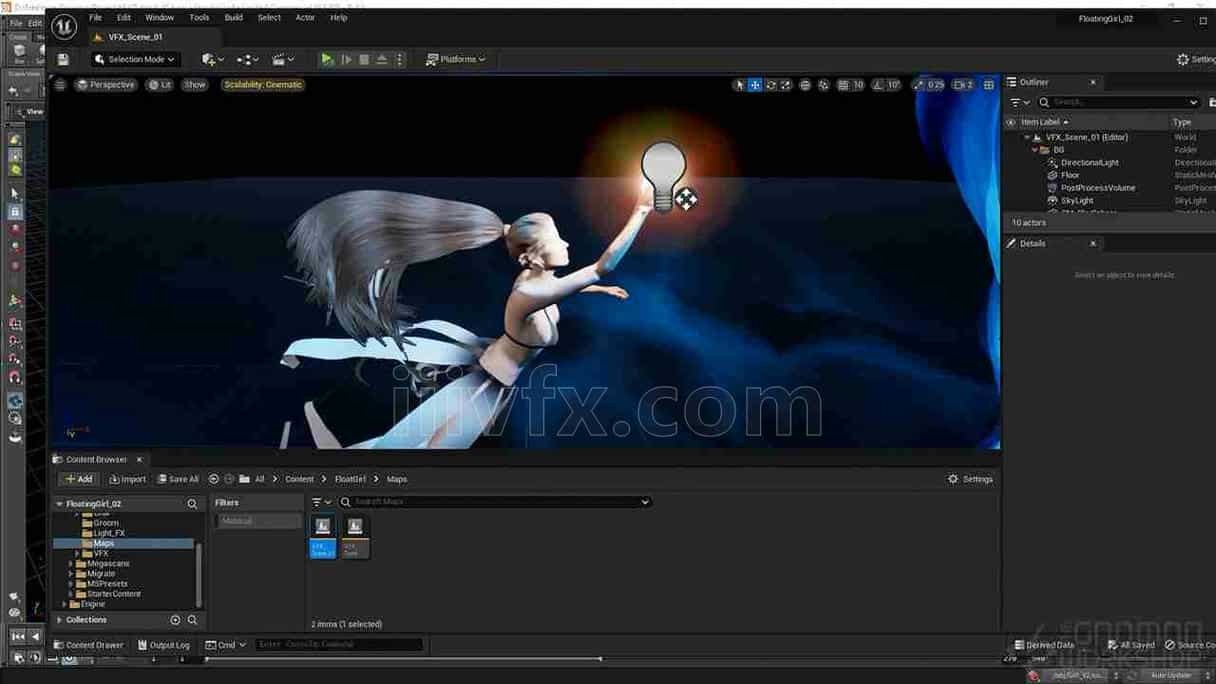Collapse the VFX_Scene_01 (Editor) tree node

[x=1027, y=137]
